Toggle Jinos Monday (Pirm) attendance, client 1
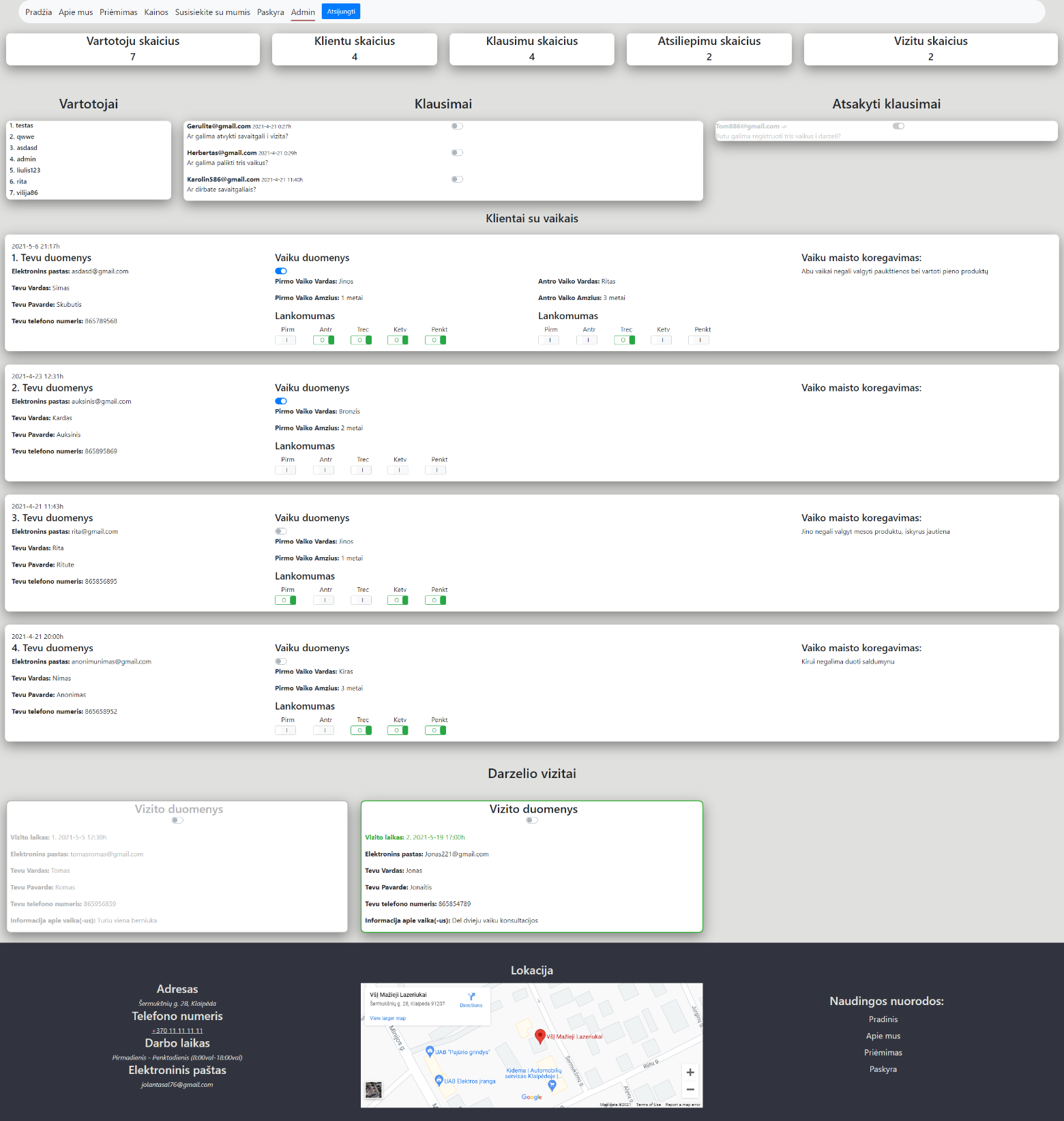The image size is (1064, 1121). coord(286,340)
